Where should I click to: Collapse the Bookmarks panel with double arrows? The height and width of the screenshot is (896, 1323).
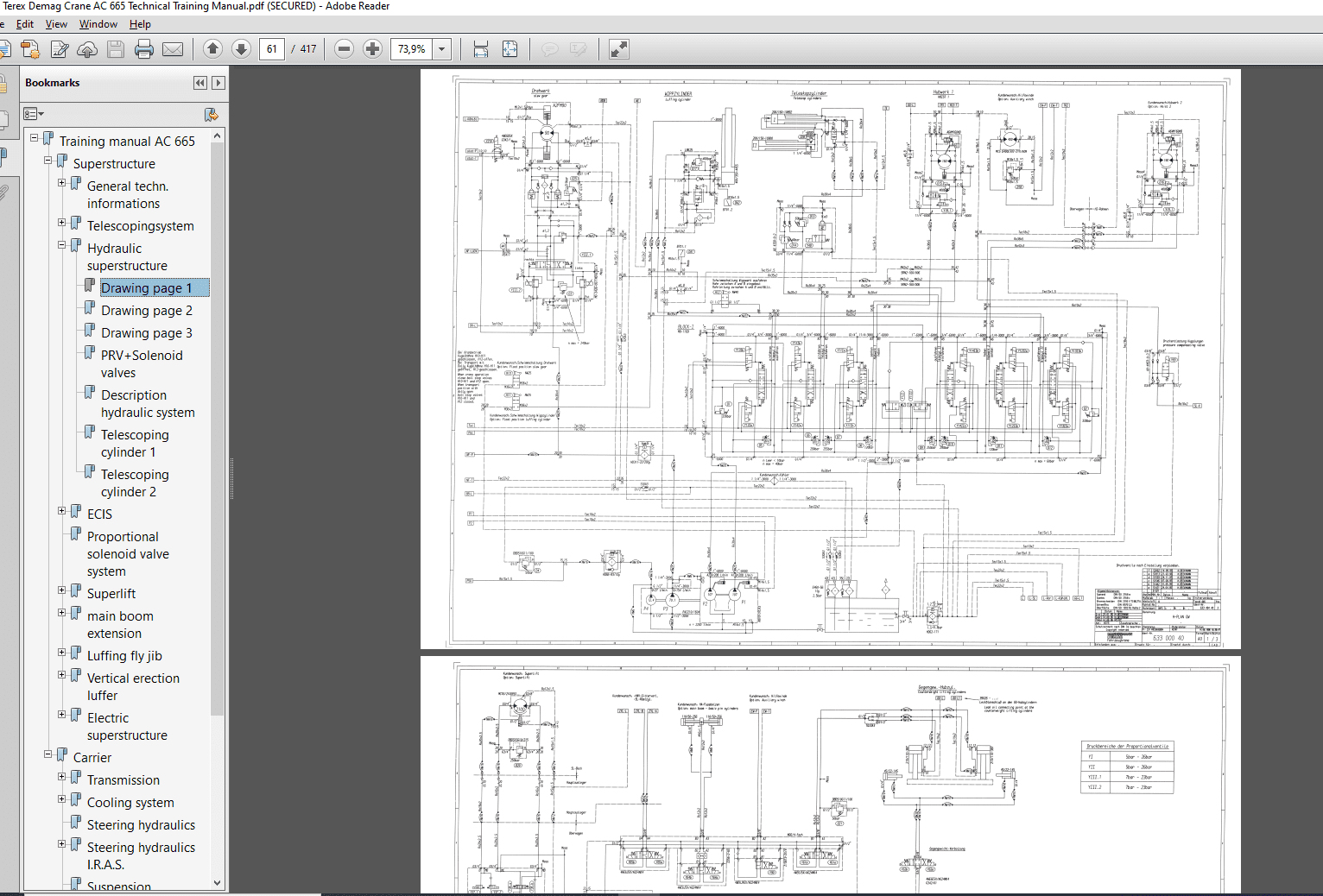pyautogui.click(x=199, y=83)
